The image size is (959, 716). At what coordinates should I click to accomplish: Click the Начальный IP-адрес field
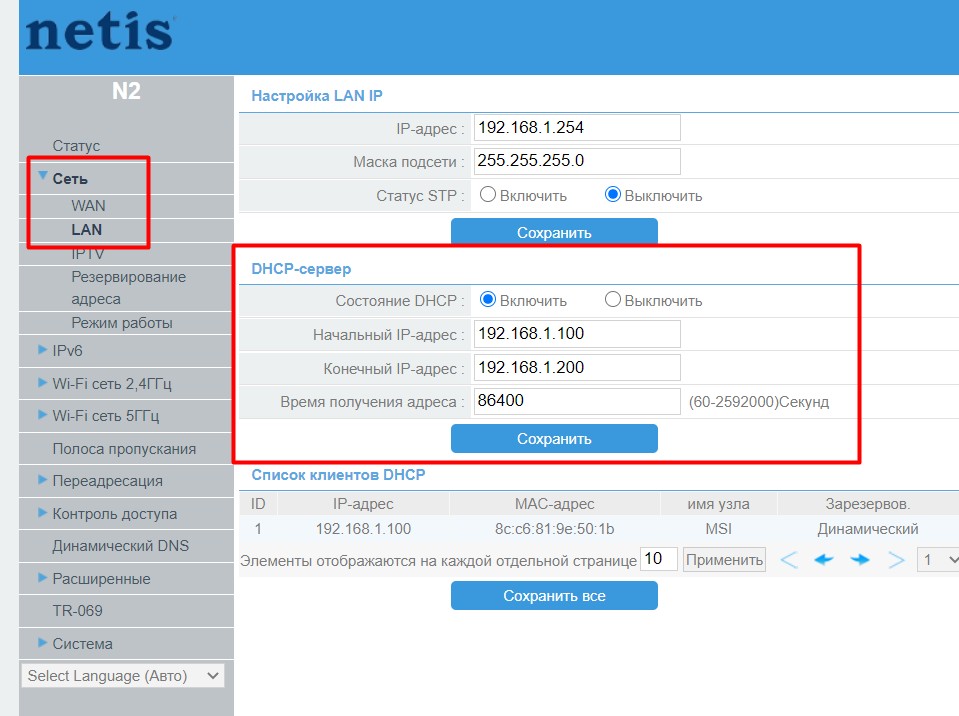click(577, 334)
